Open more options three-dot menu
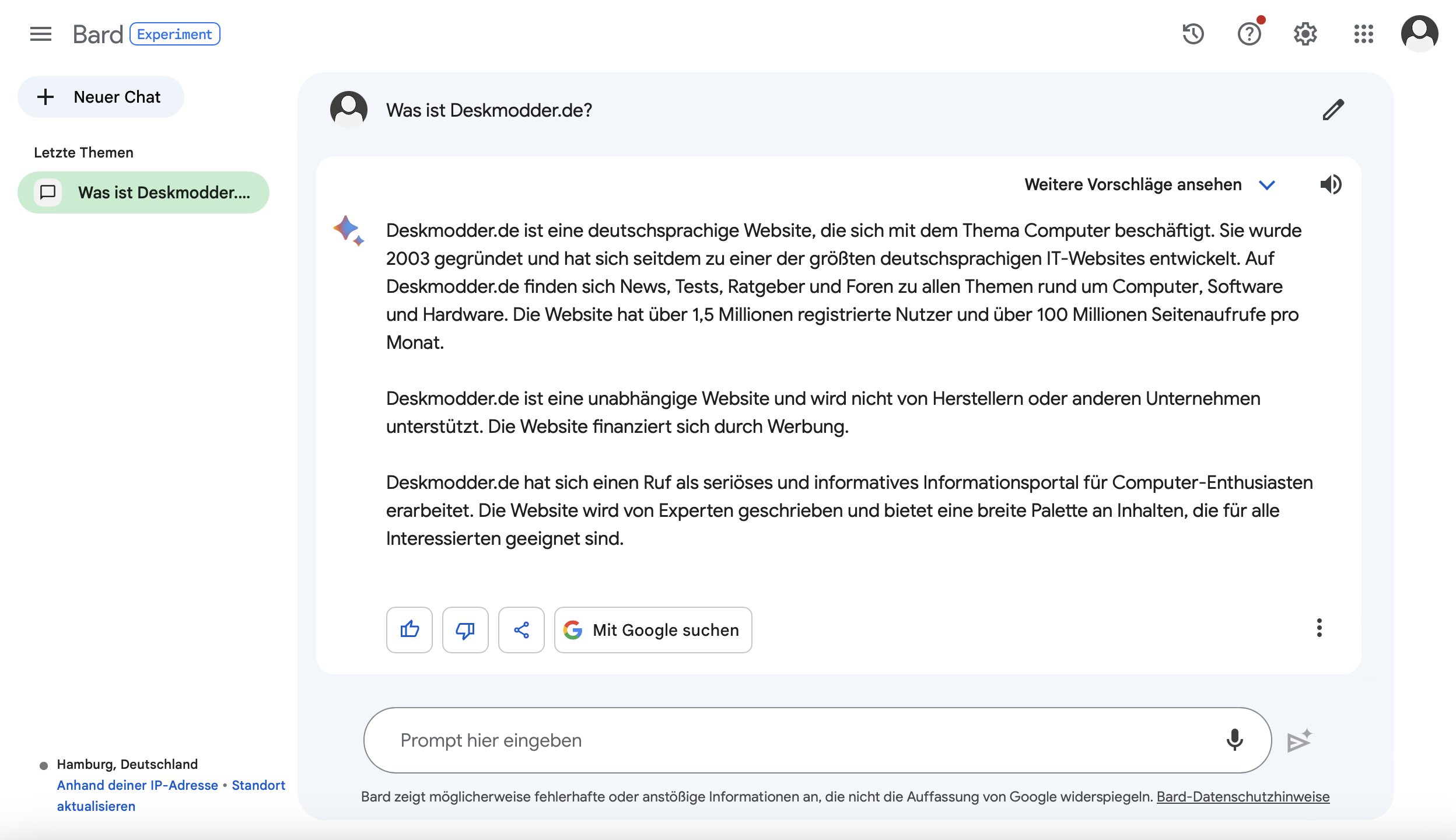This screenshot has width=1456, height=840. pos(1319,628)
